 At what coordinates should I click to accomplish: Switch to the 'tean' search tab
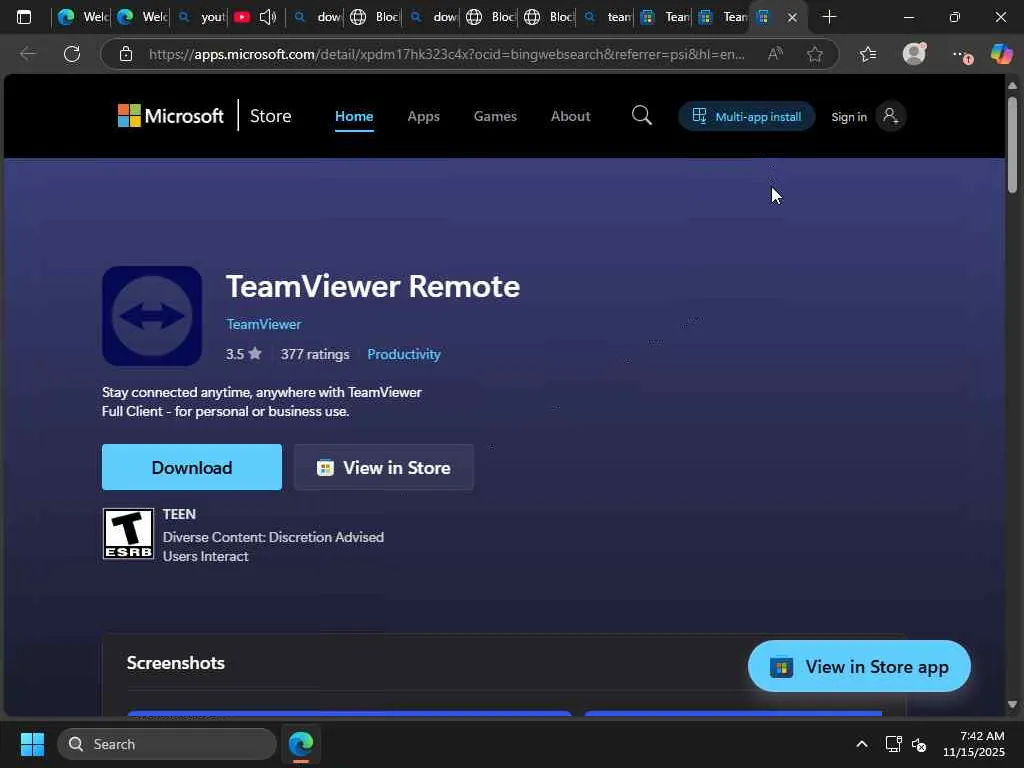pyautogui.click(x=607, y=17)
